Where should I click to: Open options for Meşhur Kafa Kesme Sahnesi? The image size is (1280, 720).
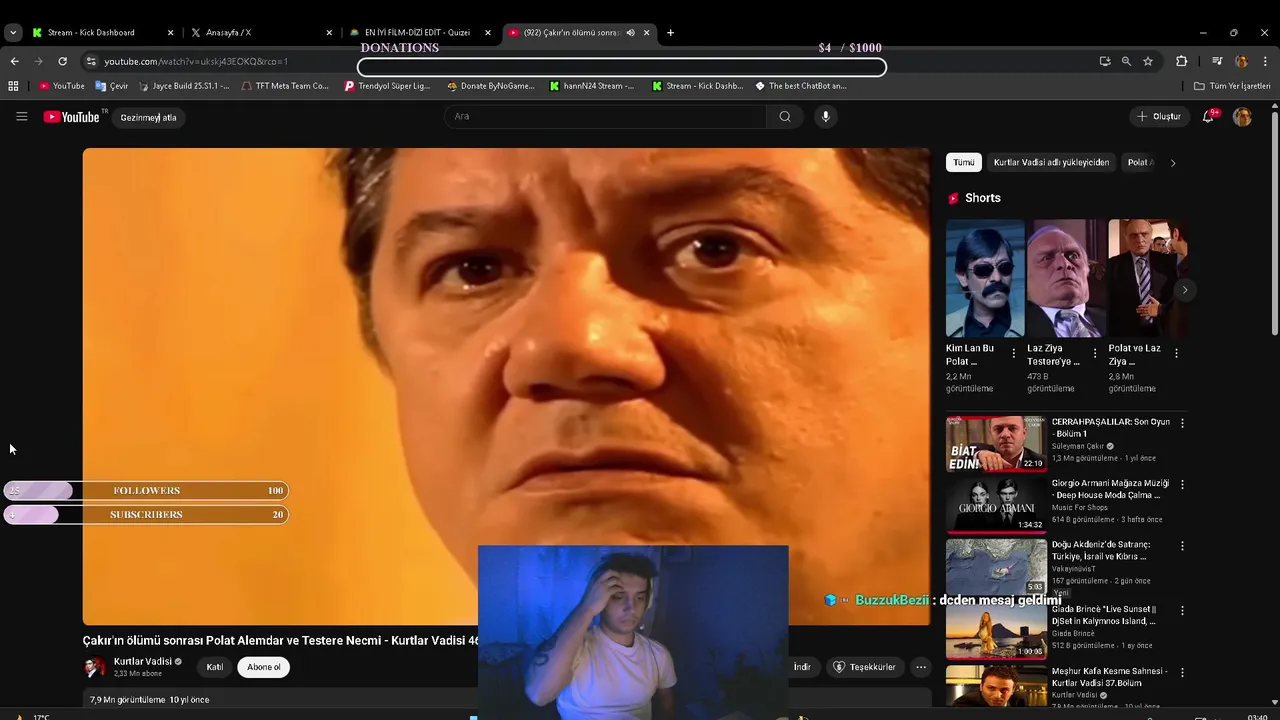(1182, 672)
